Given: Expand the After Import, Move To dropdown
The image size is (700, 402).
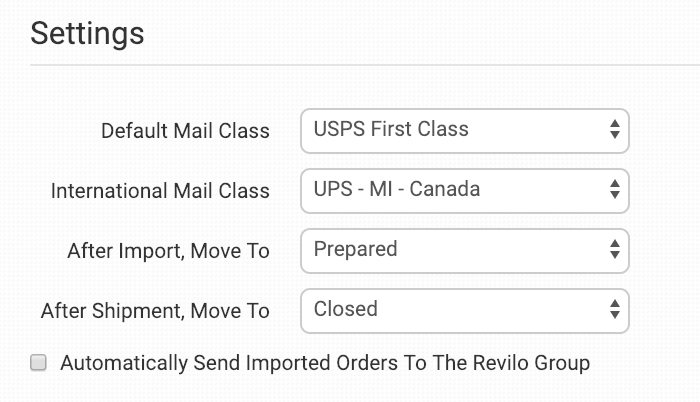Looking at the screenshot, I should point(464,250).
